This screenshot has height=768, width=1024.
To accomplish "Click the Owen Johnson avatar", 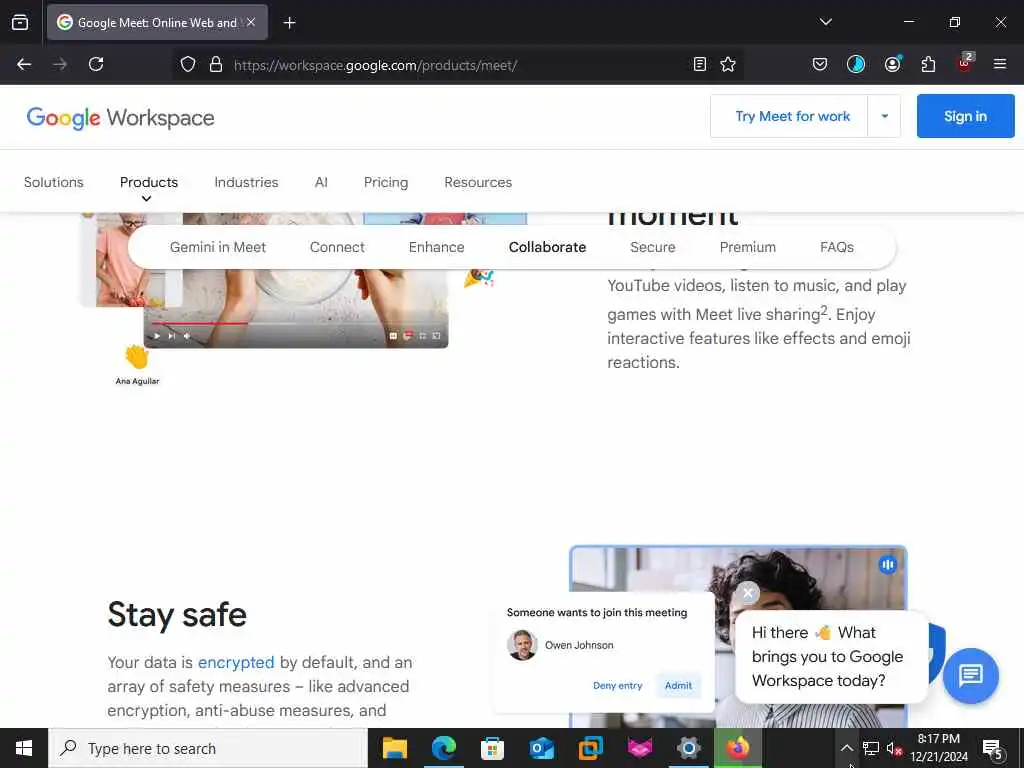I will click(x=522, y=645).
